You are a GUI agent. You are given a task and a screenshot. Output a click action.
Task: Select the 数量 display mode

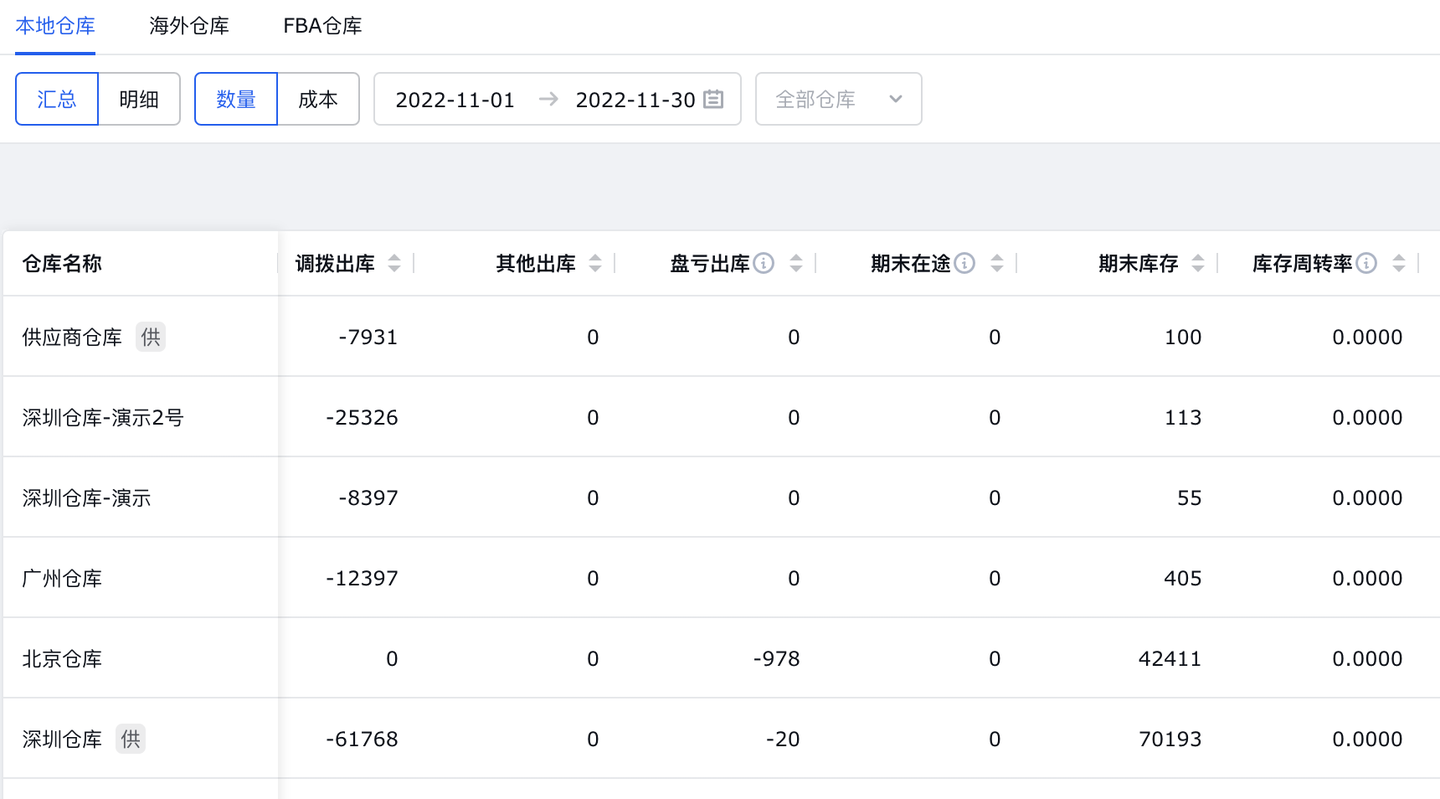pos(236,99)
